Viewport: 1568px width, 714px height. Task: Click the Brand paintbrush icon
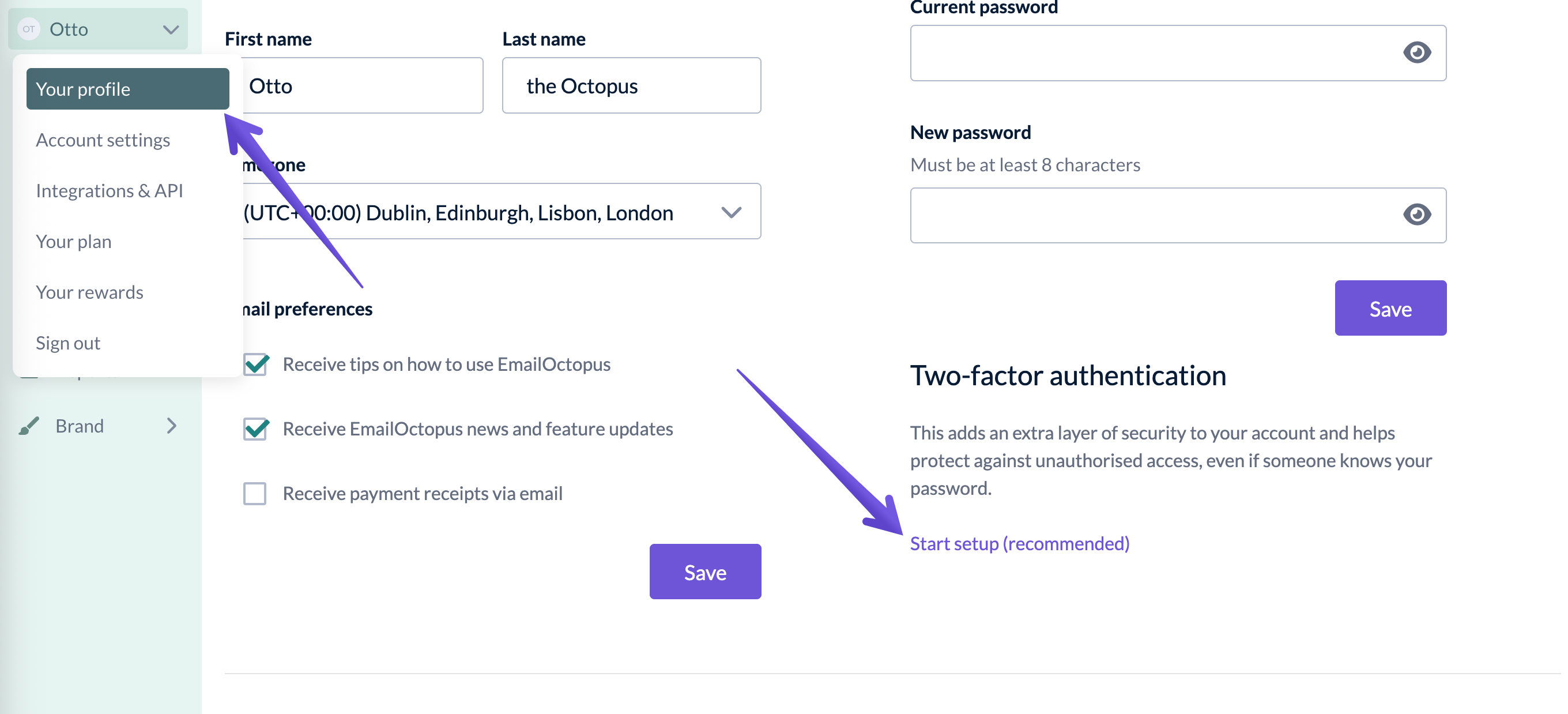pyautogui.click(x=29, y=426)
